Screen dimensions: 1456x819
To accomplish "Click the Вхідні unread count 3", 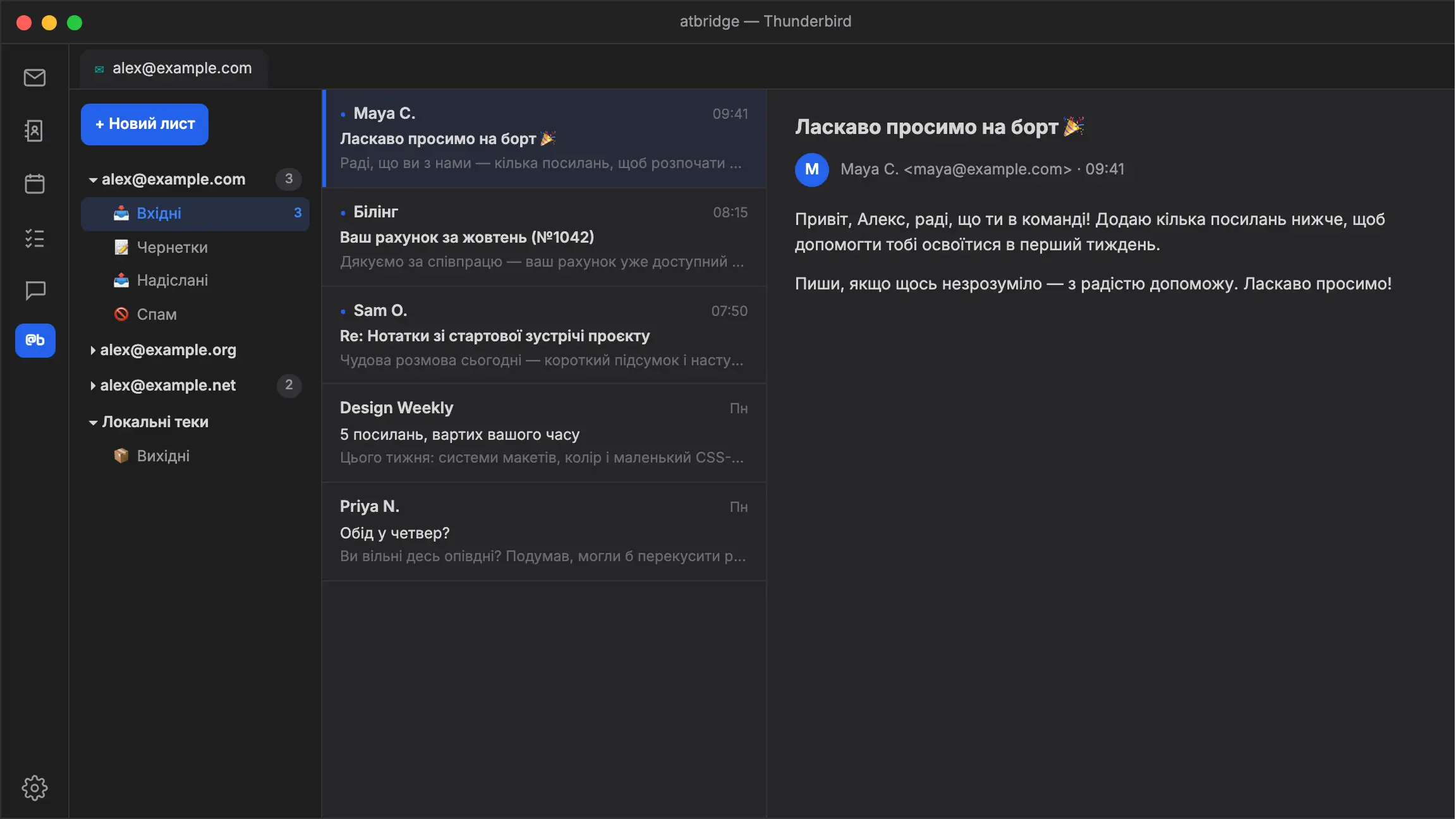I will click(x=298, y=213).
